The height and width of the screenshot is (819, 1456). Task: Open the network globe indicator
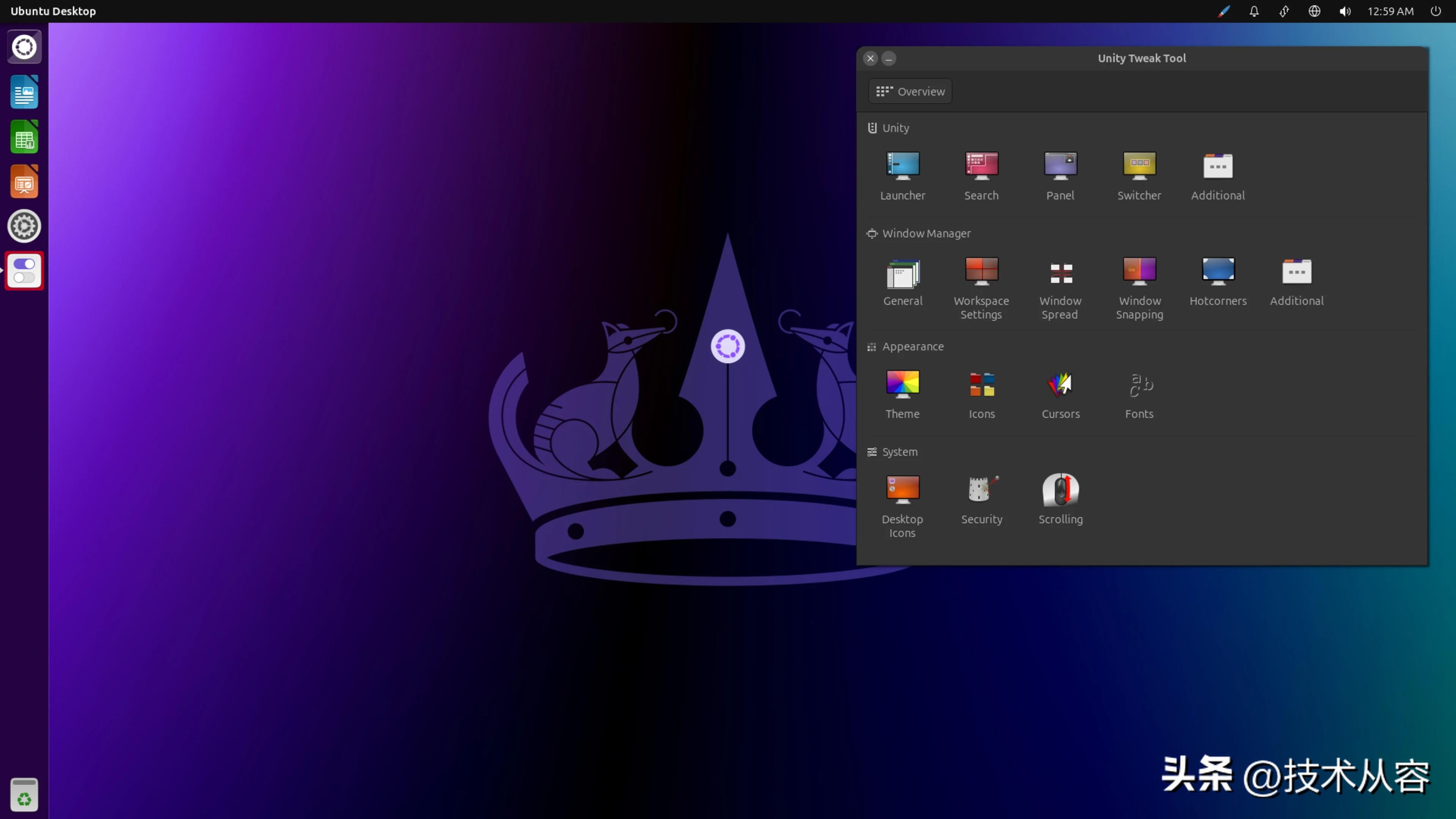click(1314, 11)
